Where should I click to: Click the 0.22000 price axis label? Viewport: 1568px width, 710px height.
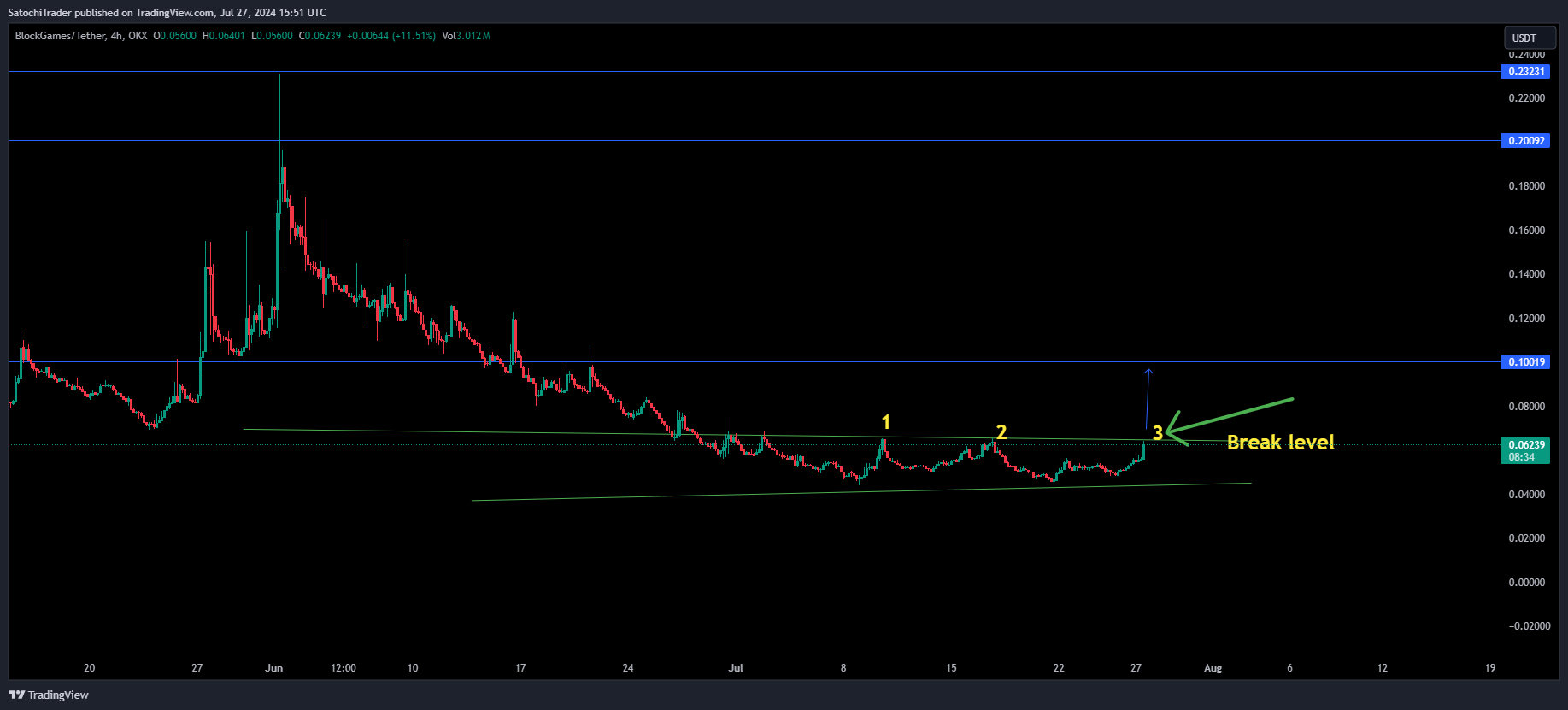click(x=1527, y=98)
